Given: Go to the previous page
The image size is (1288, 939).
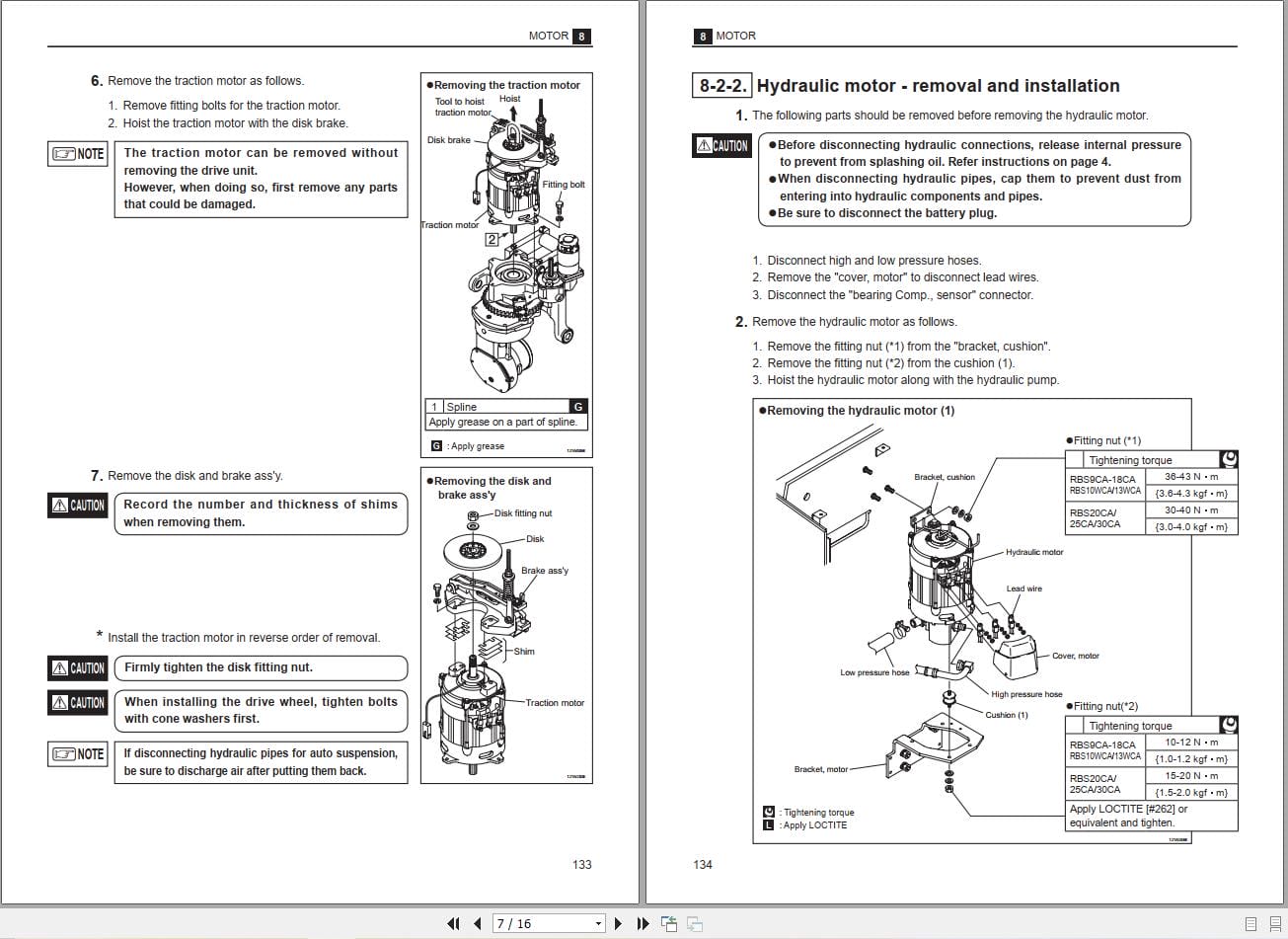Looking at the screenshot, I should 478,924.
